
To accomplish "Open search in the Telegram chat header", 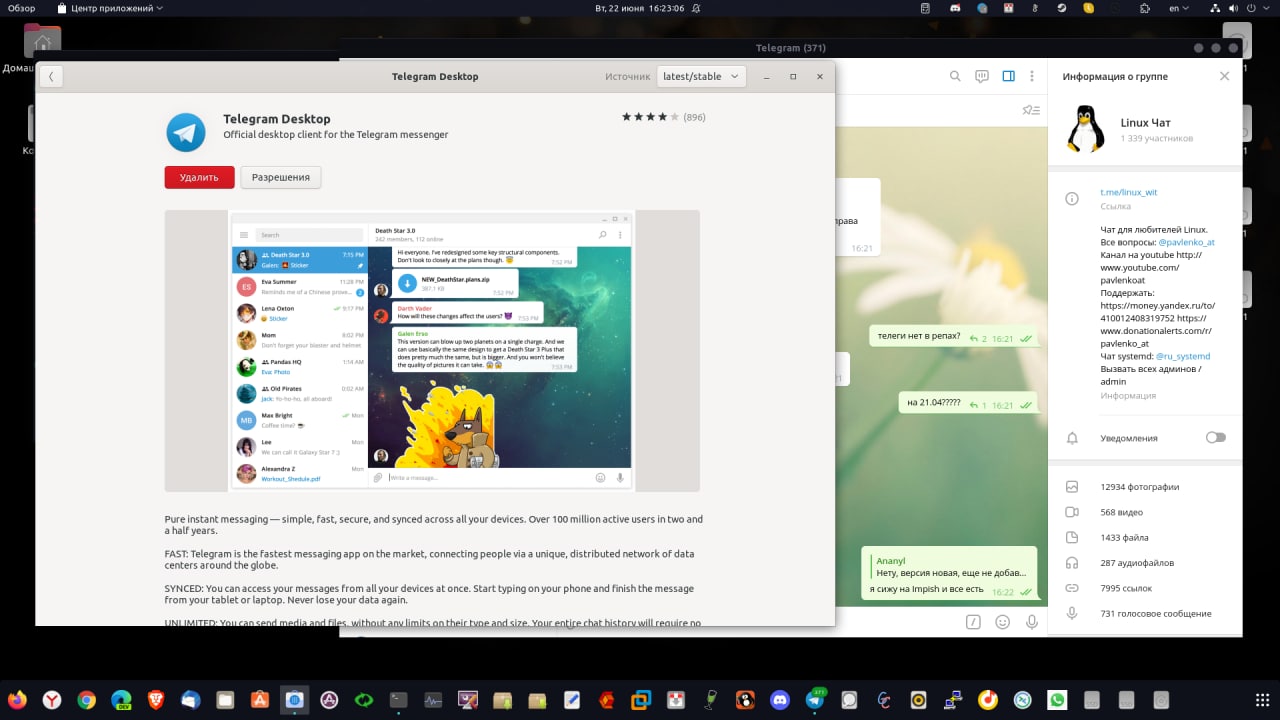I will point(955,76).
